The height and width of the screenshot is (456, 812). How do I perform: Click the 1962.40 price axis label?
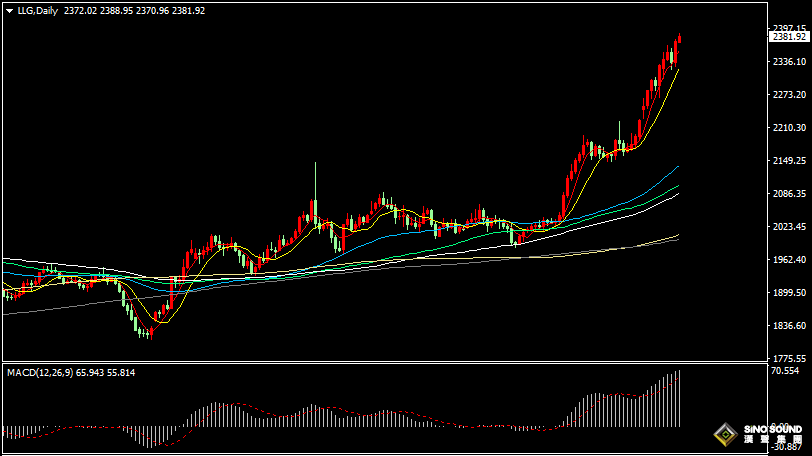click(x=788, y=260)
